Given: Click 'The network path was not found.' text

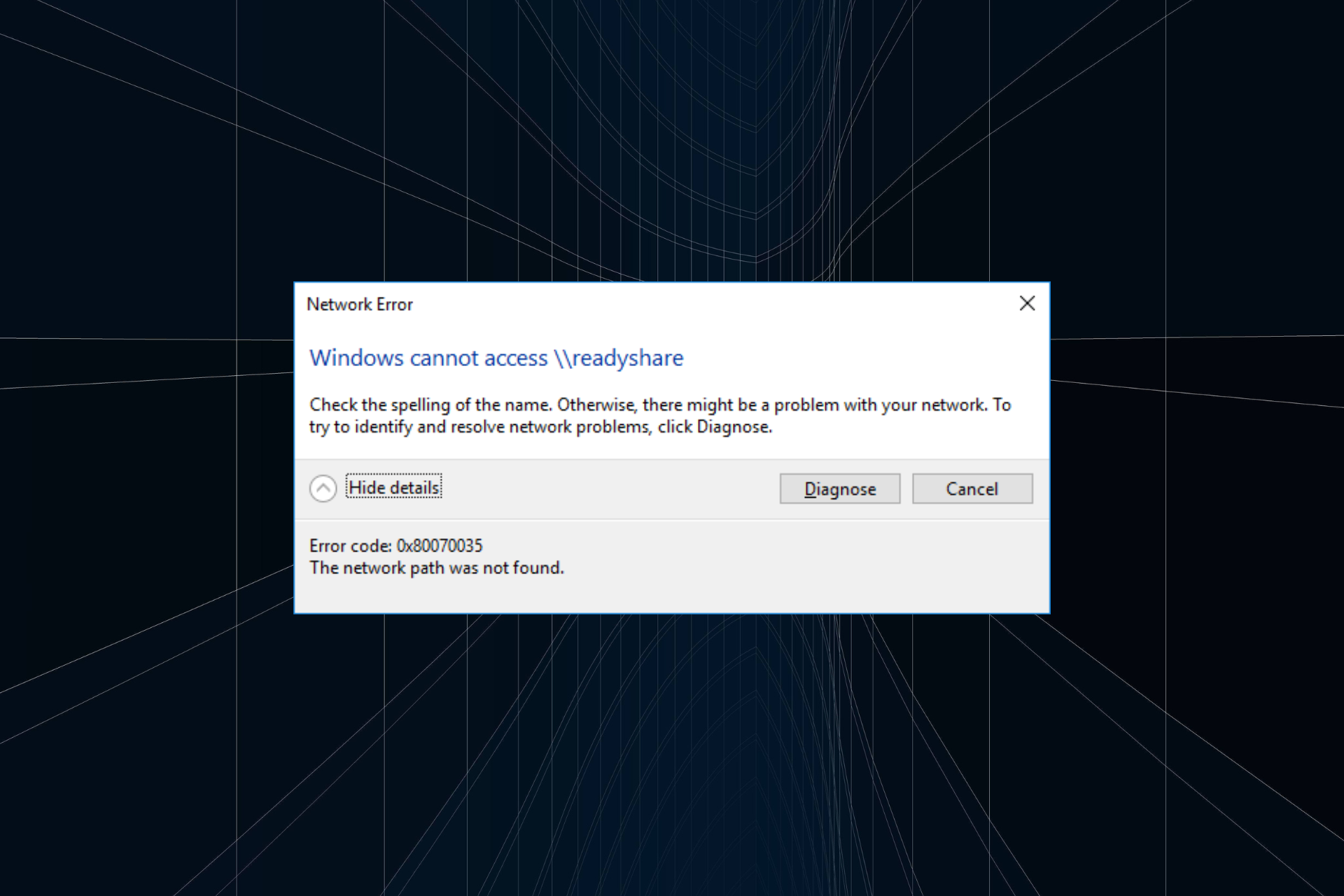Looking at the screenshot, I should click(x=437, y=568).
